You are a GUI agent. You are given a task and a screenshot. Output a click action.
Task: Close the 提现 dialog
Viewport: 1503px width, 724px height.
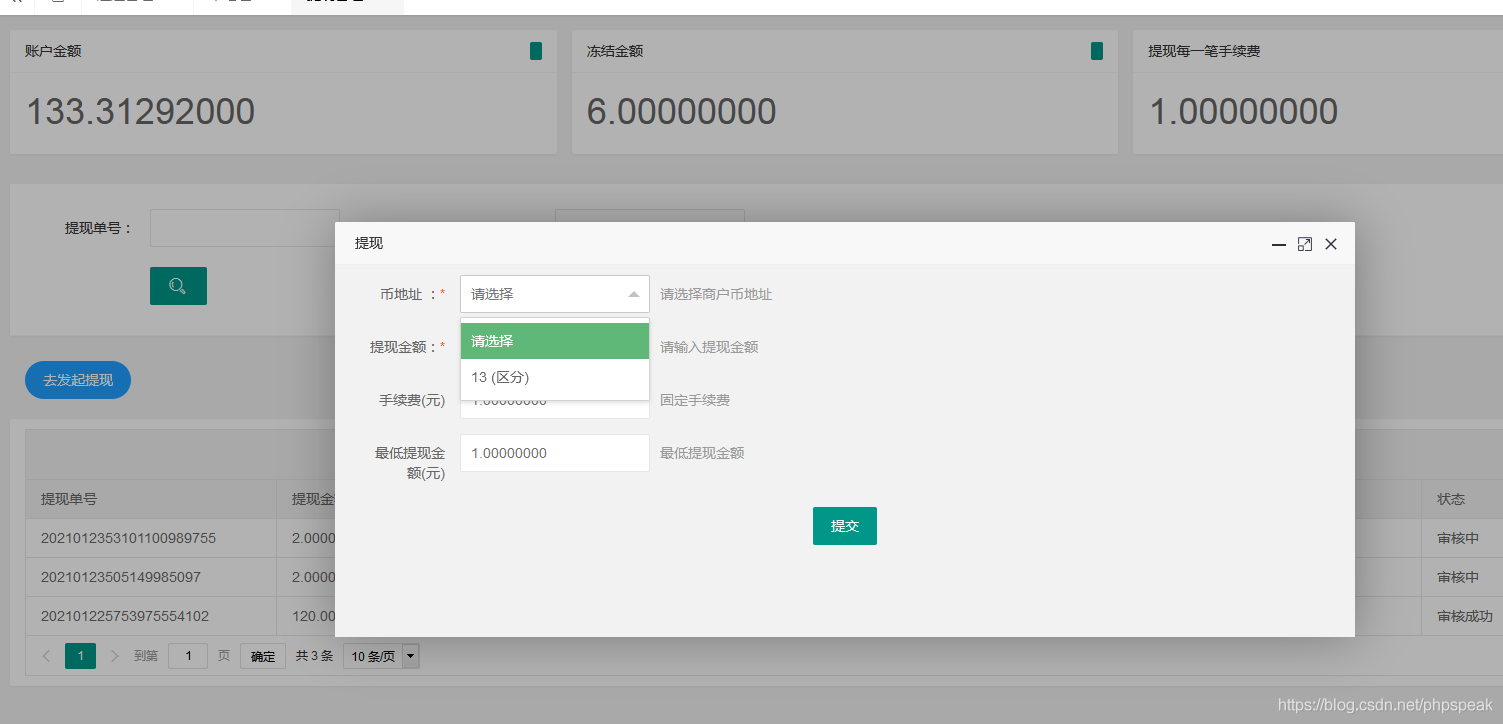point(1330,244)
